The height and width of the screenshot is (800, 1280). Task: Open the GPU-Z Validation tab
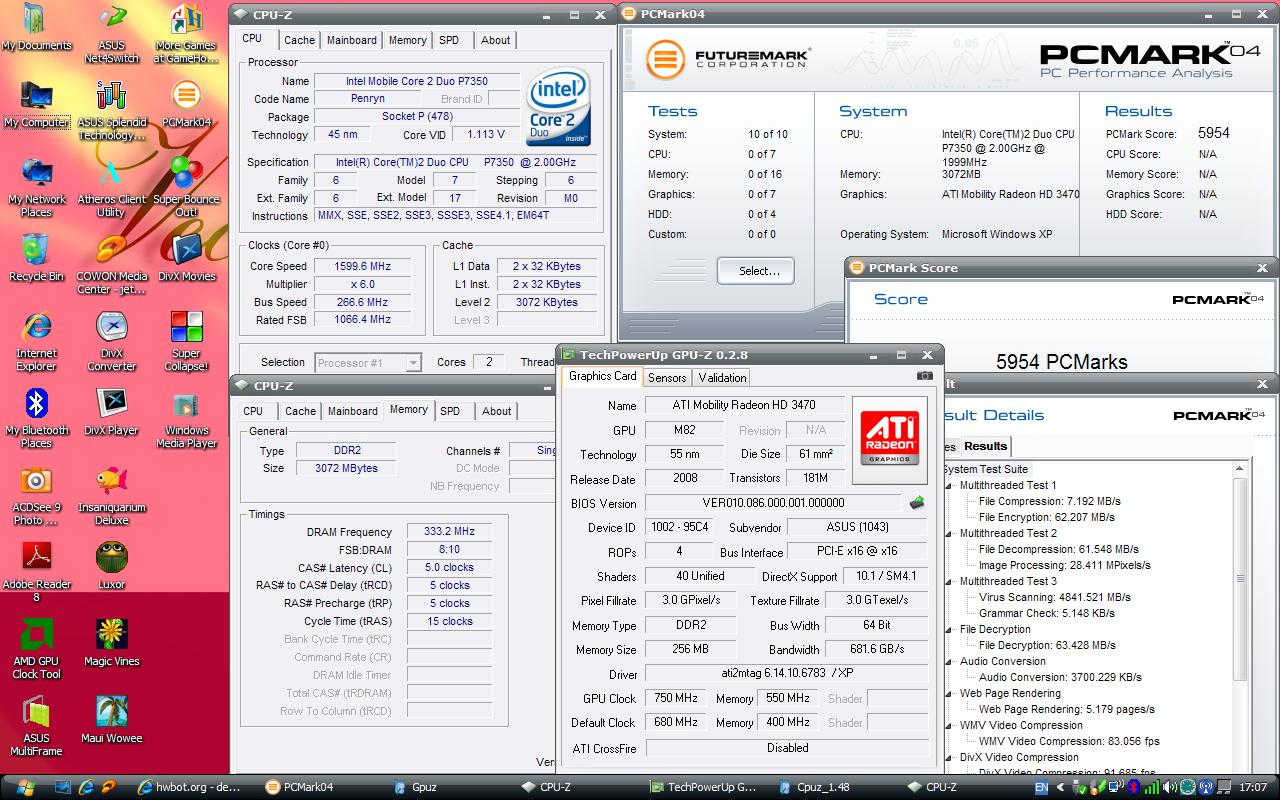click(722, 377)
